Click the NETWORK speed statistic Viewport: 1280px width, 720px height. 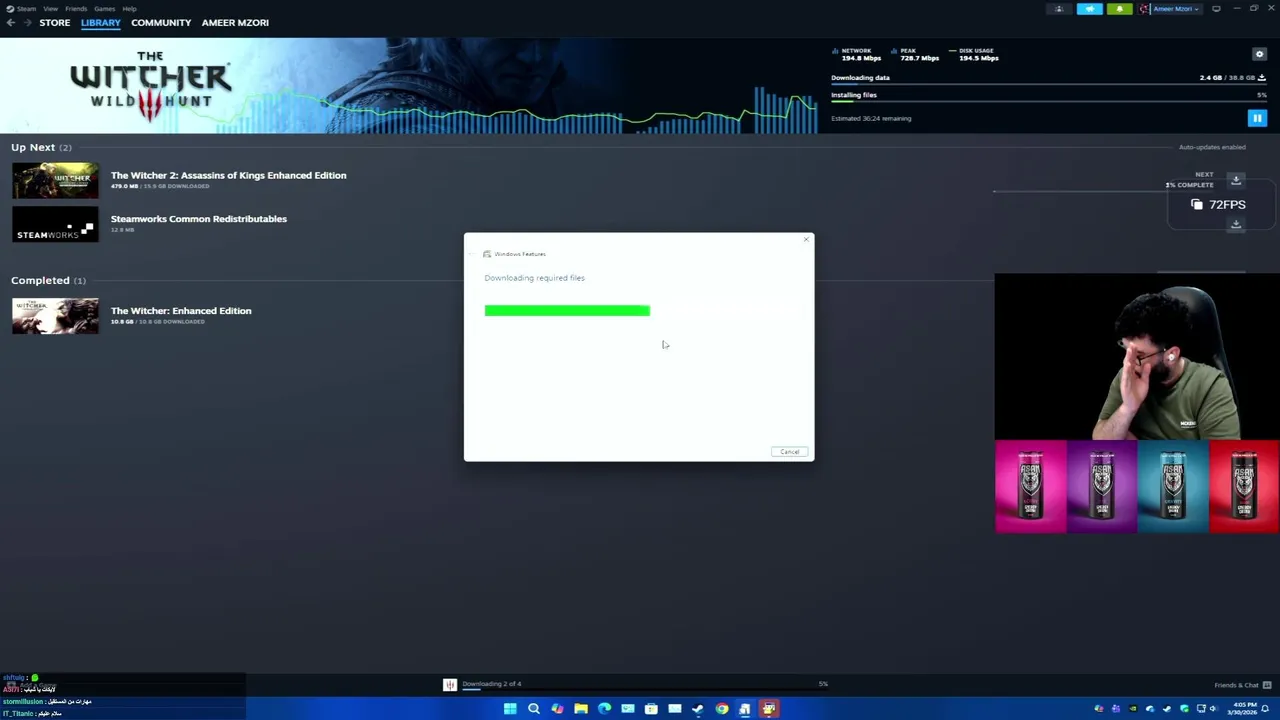(x=857, y=54)
